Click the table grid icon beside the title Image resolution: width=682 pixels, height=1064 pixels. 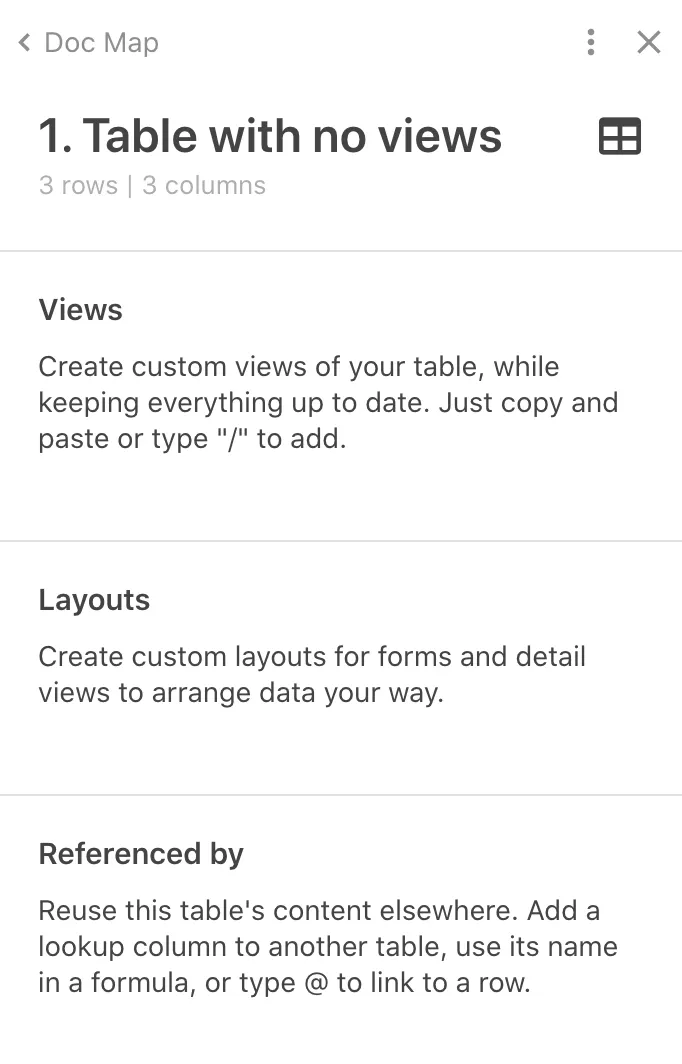coord(620,136)
